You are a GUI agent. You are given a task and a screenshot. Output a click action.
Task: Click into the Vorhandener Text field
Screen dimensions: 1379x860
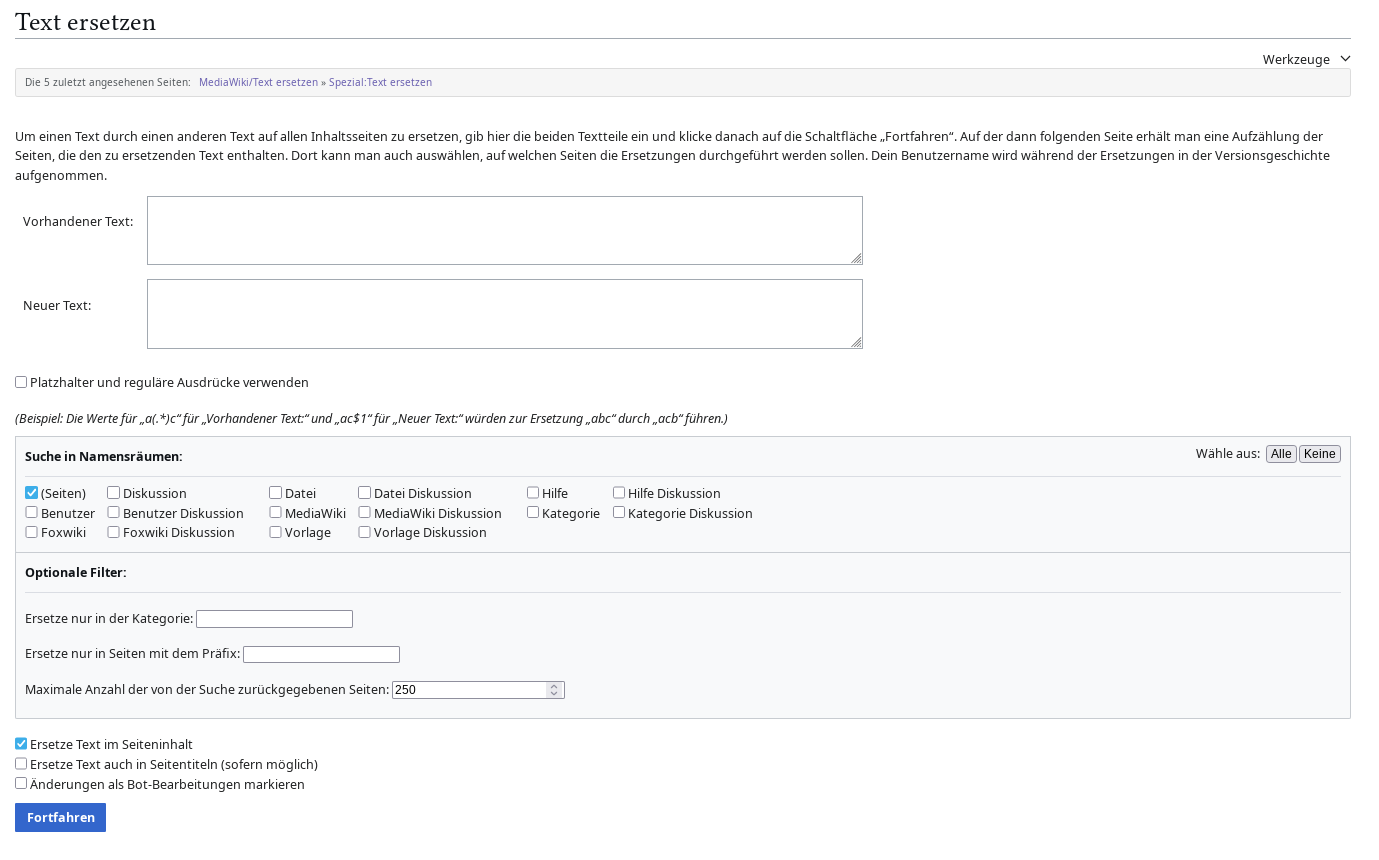(x=505, y=230)
